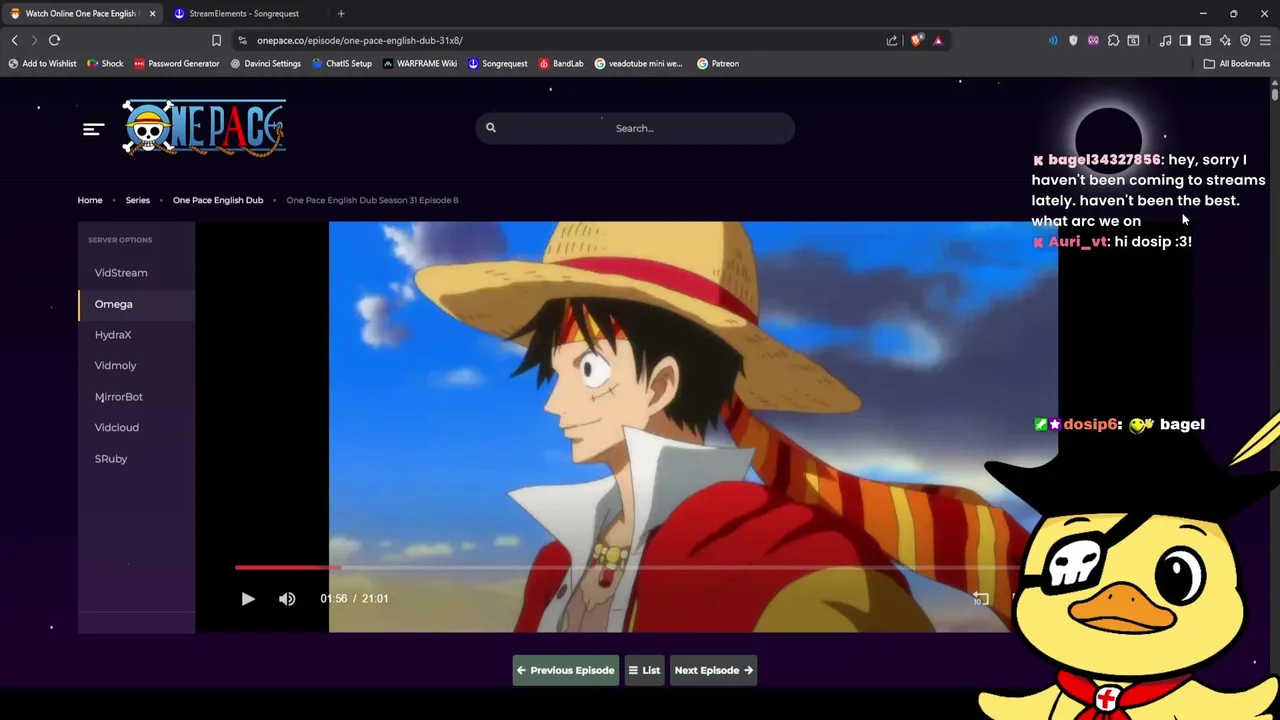
Task: Click the blue sound waves extension icon
Action: coord(1053,40)
